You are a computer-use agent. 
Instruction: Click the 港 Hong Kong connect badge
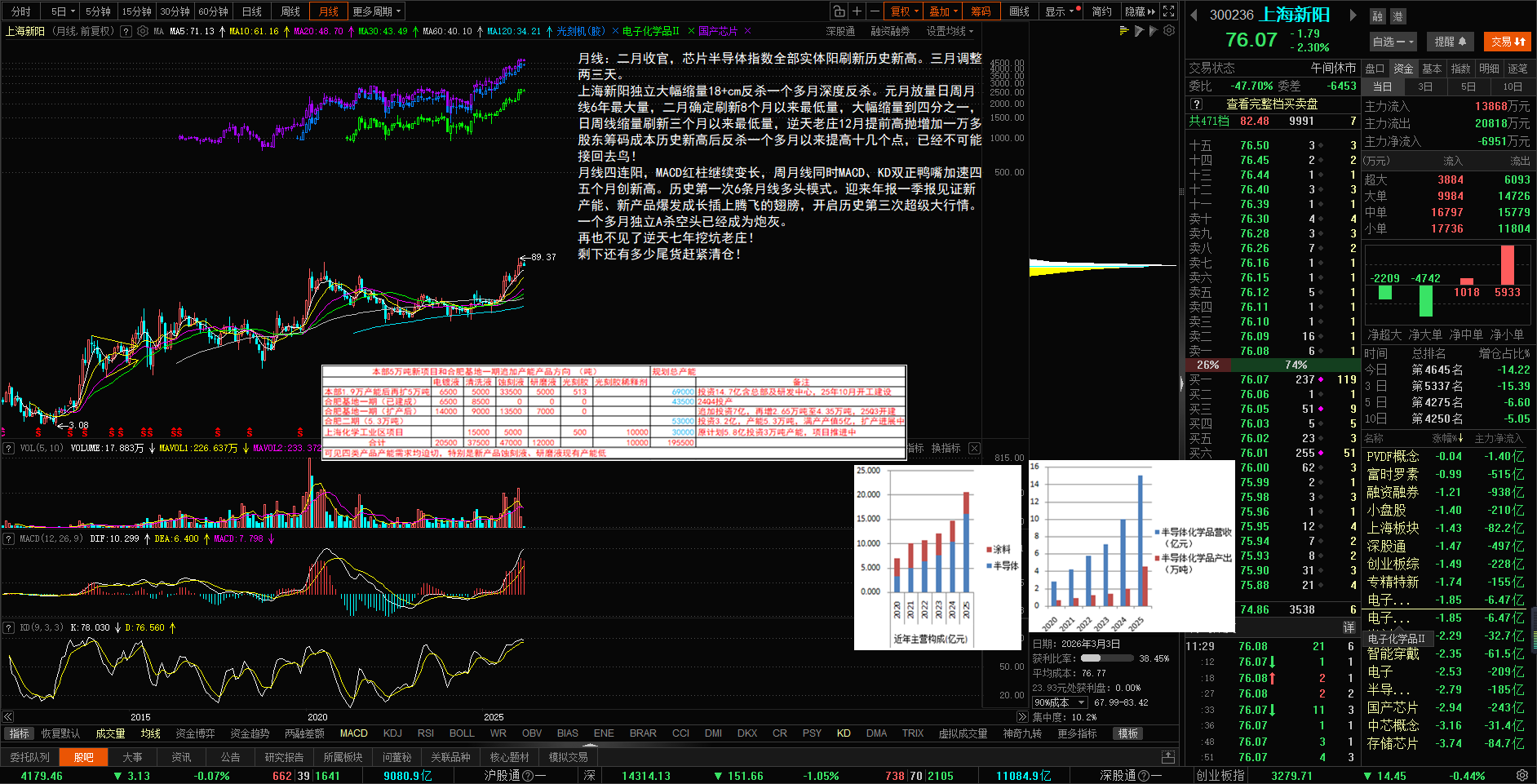pos(1397,16)
